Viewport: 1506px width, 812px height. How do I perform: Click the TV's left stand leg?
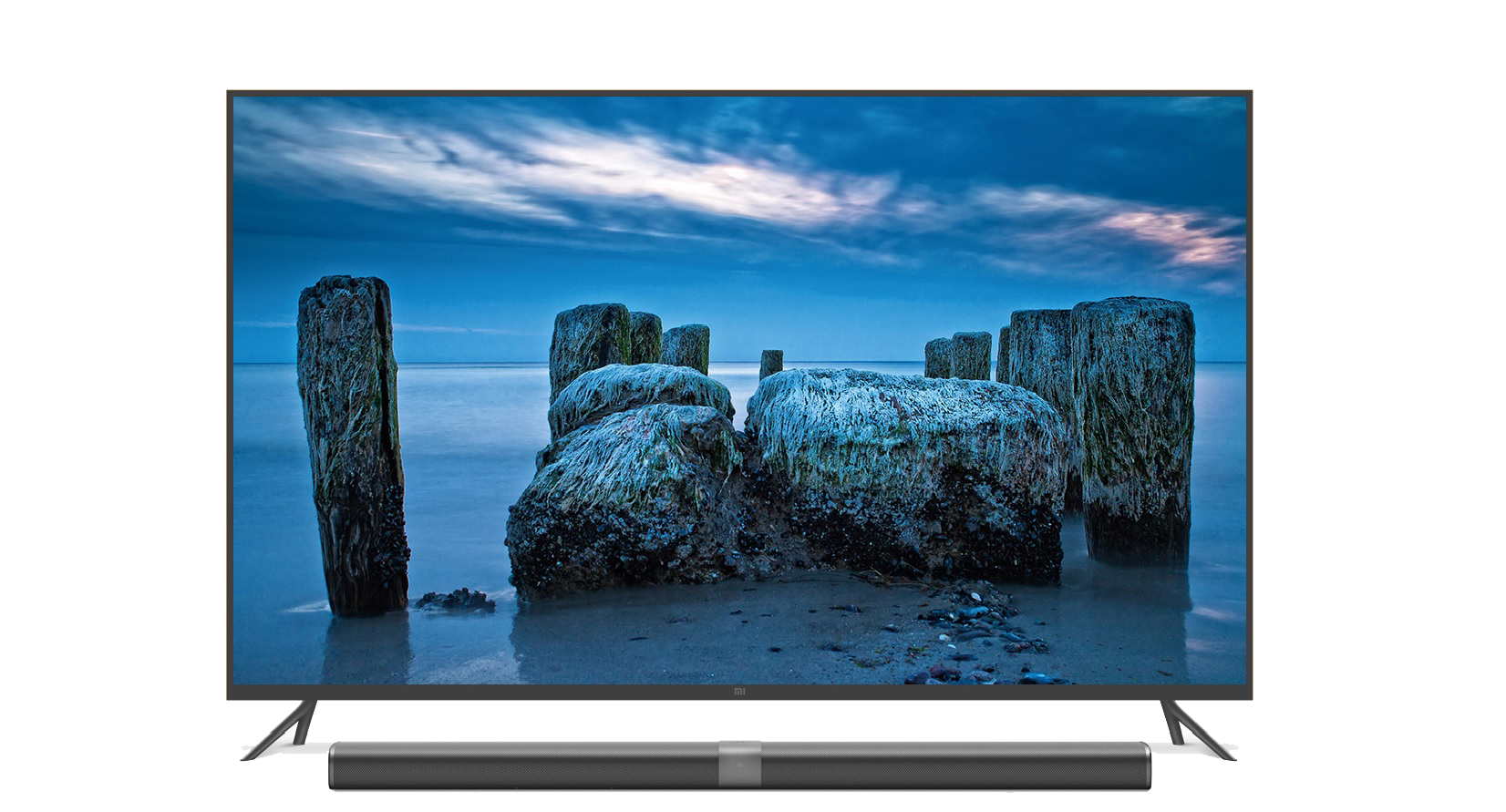pyautogui.click(x=280, y=729)
